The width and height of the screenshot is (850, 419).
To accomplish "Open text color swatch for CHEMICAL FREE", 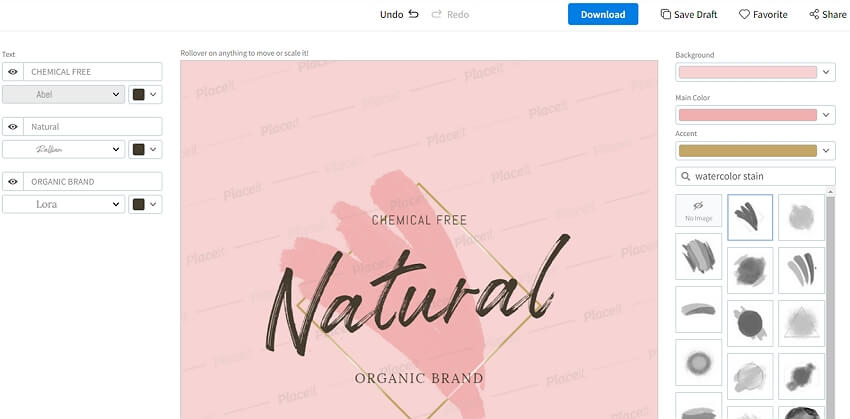I will click(145, 94).
